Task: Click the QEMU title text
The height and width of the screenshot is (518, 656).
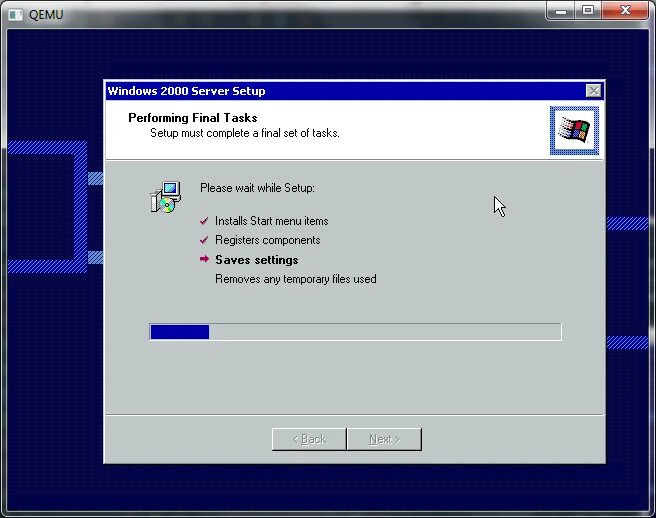Action: coord(46,15)
